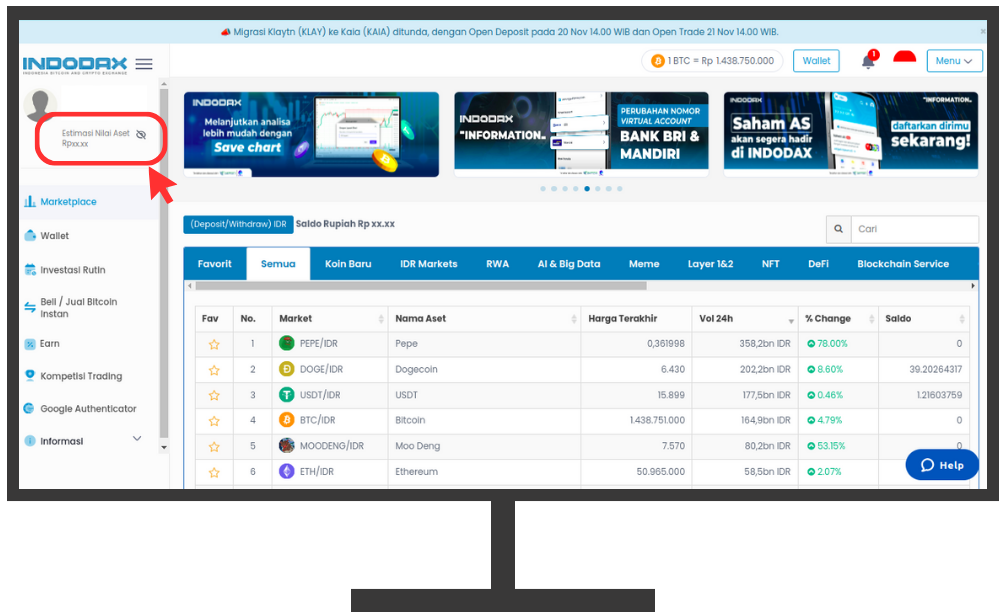Click the user avatar picture
The width and height of the screenshot is (1002, 612).
tap(40, 105)
